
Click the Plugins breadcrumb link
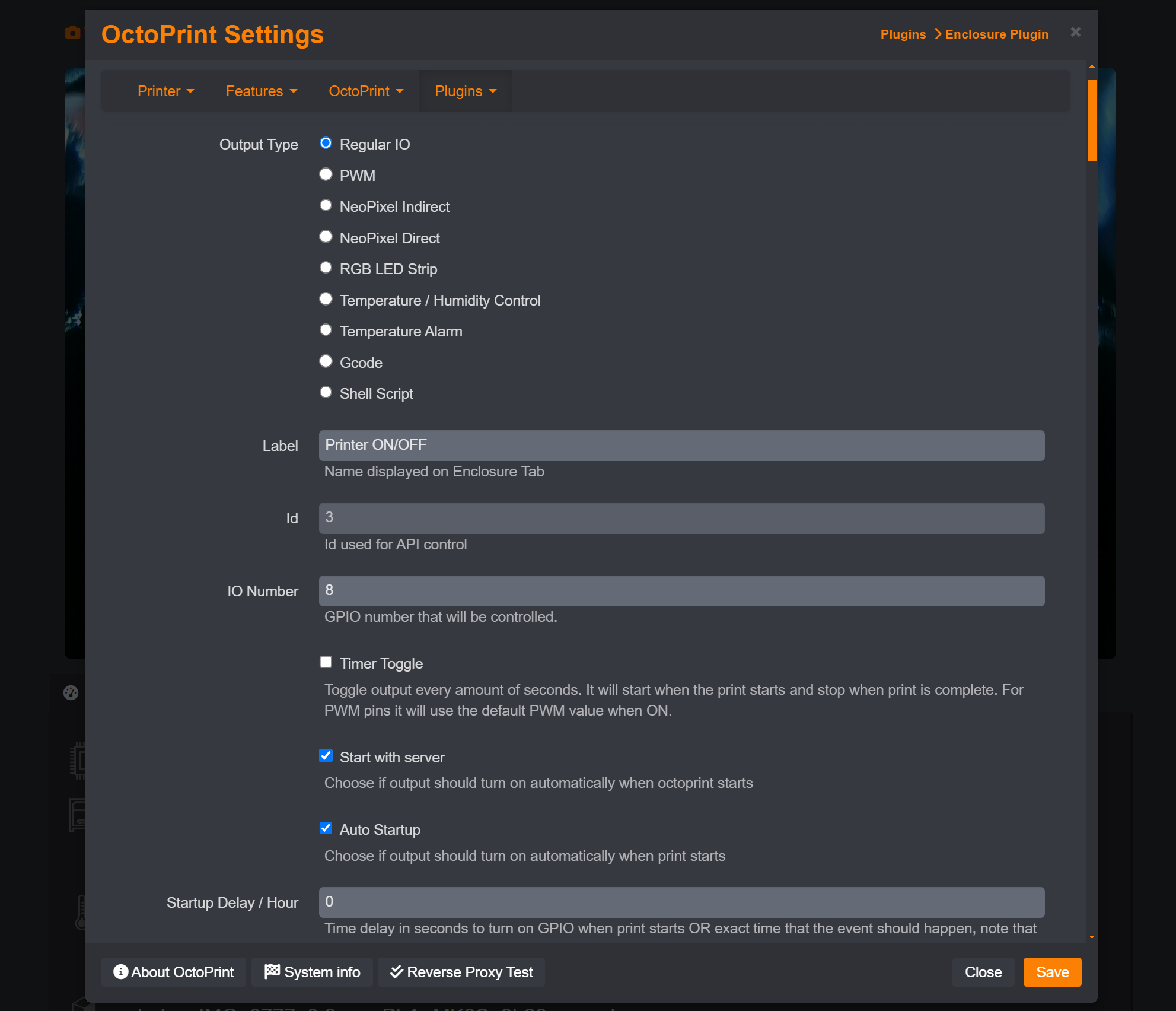903,34
